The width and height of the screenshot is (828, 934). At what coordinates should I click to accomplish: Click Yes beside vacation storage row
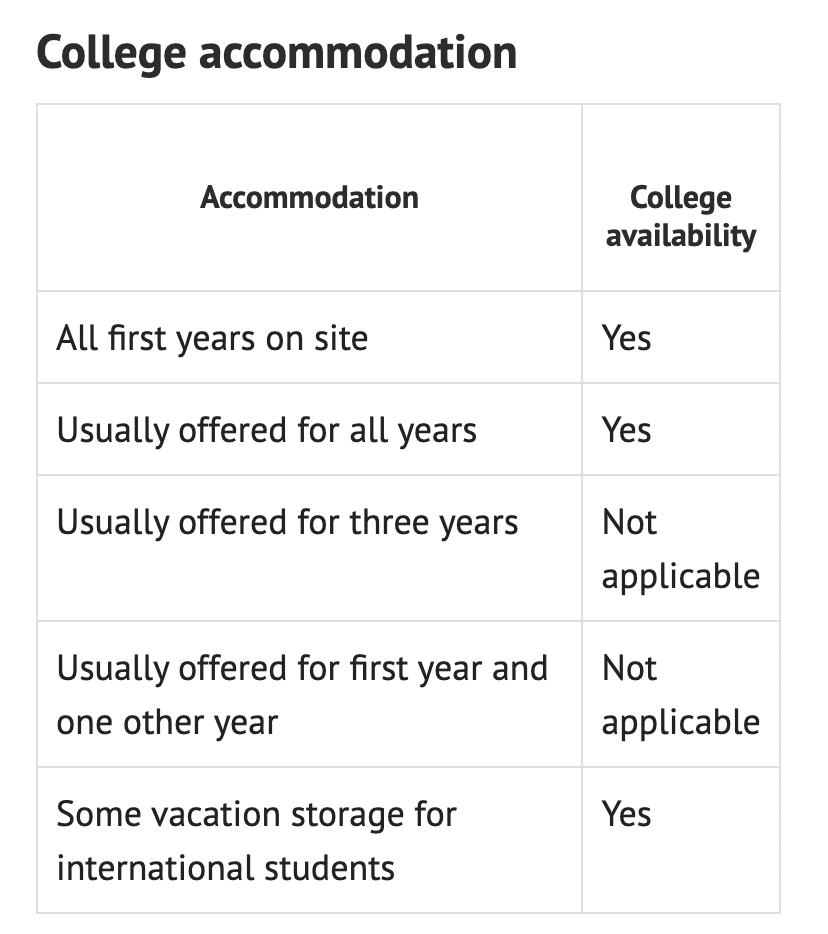point(626,814)
